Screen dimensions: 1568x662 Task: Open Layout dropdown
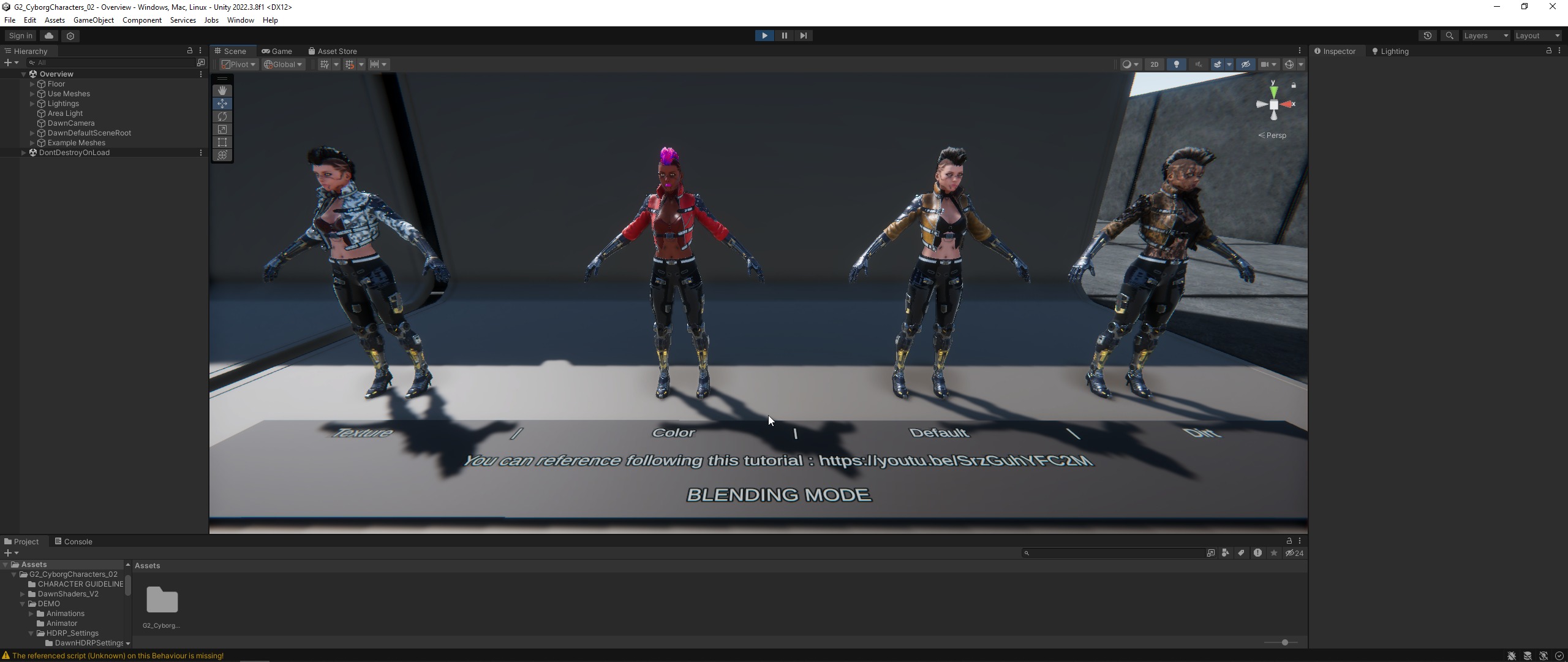click(x=1537, y=36)
